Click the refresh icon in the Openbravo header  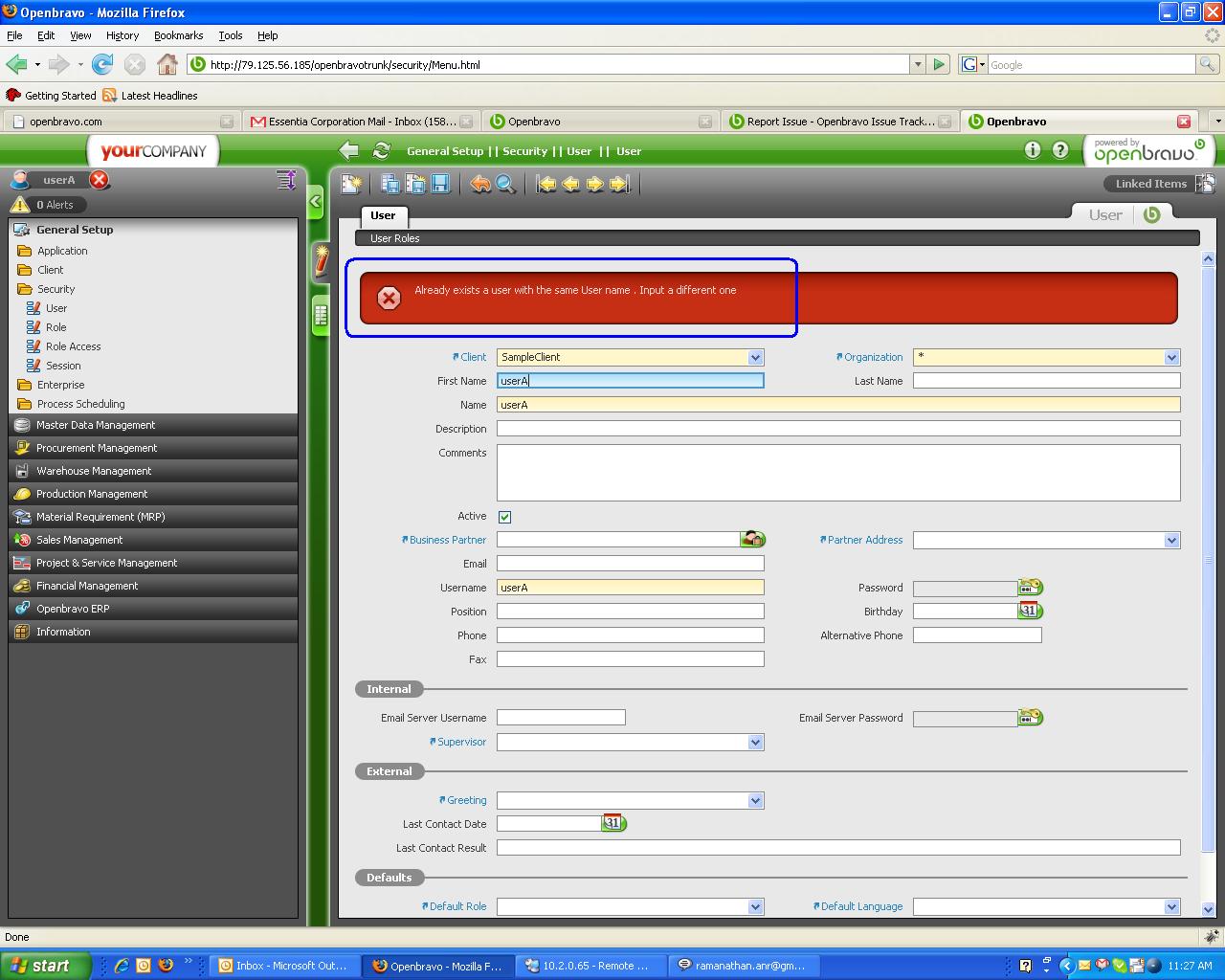pos(382,150)
